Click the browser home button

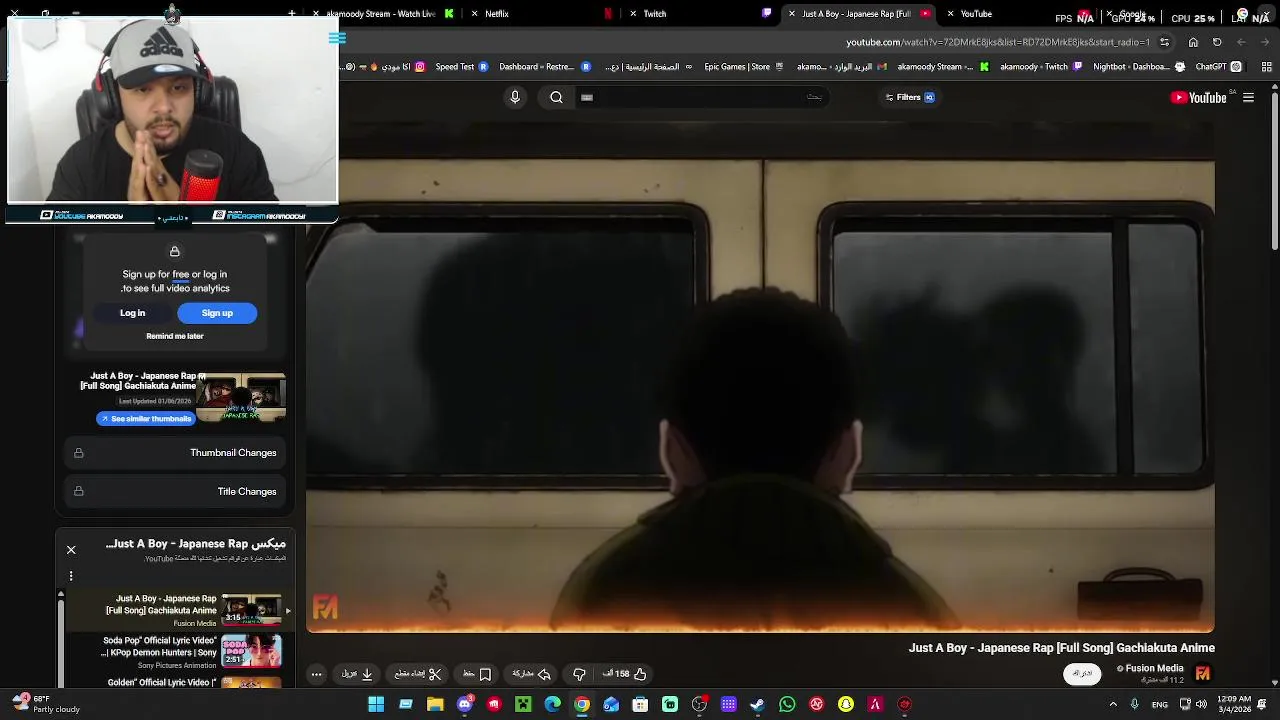pyautogui.click(x=1193, y=42)
